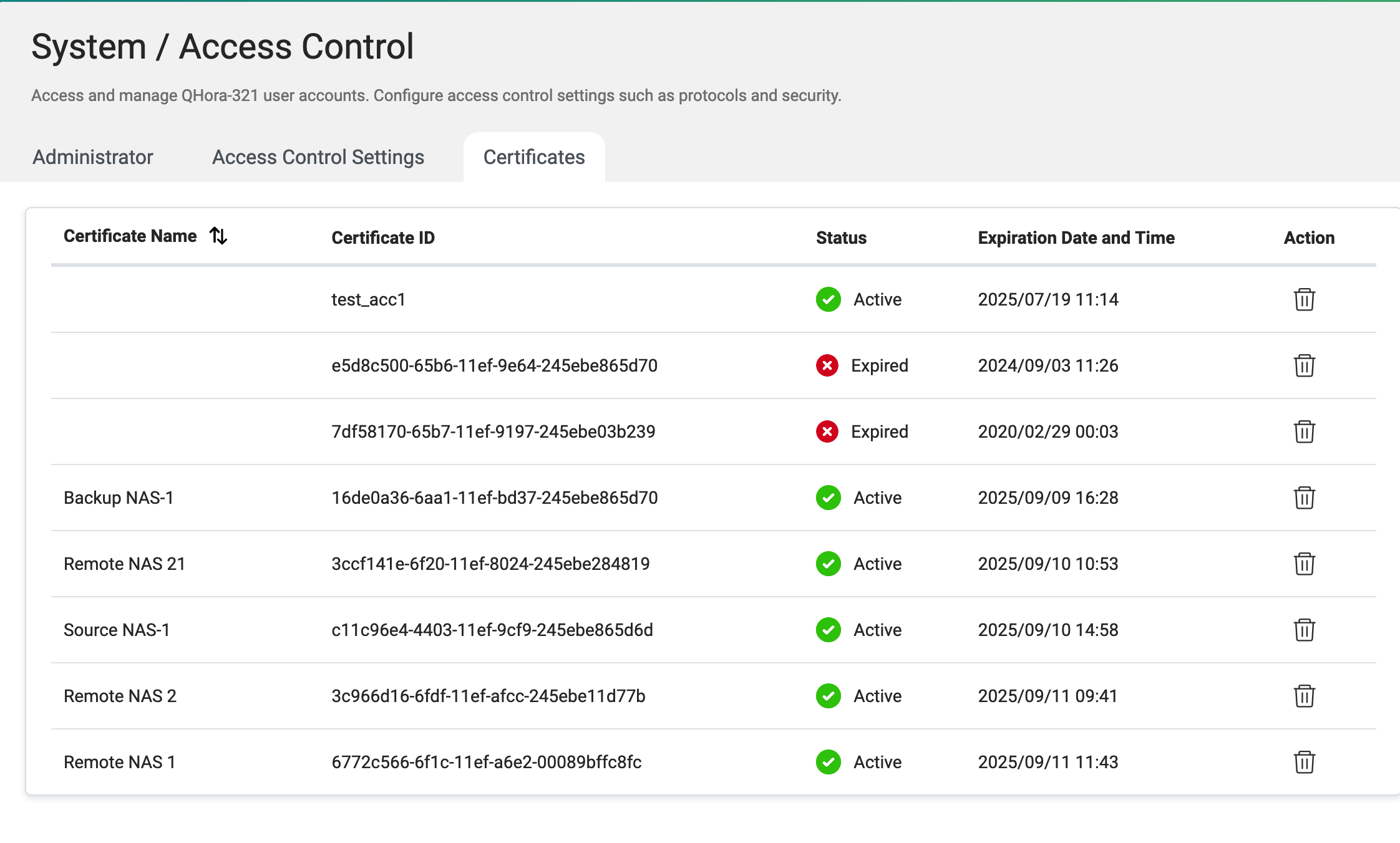The image size is (1400, 843).
Task: Delete the Source NAS-1 certificate
Action: [x=1304, y=630]
